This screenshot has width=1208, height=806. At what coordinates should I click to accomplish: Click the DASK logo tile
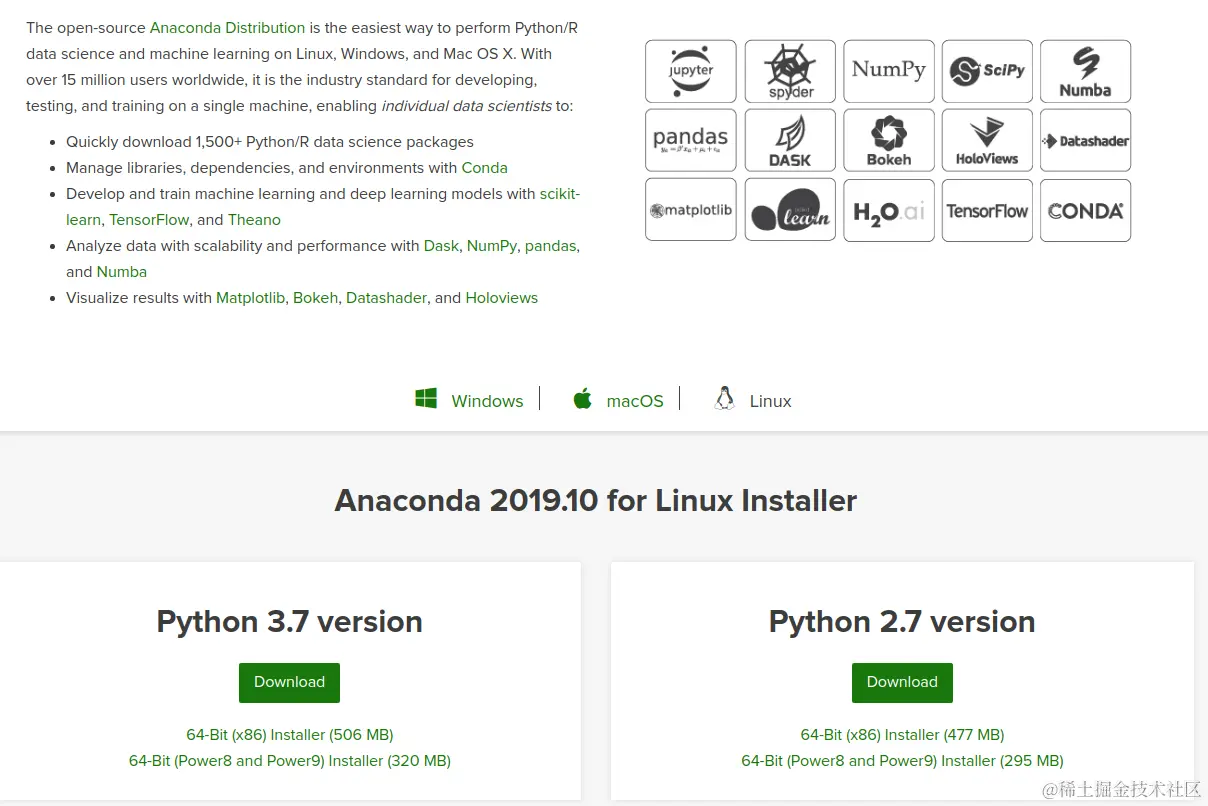point(790,140)
